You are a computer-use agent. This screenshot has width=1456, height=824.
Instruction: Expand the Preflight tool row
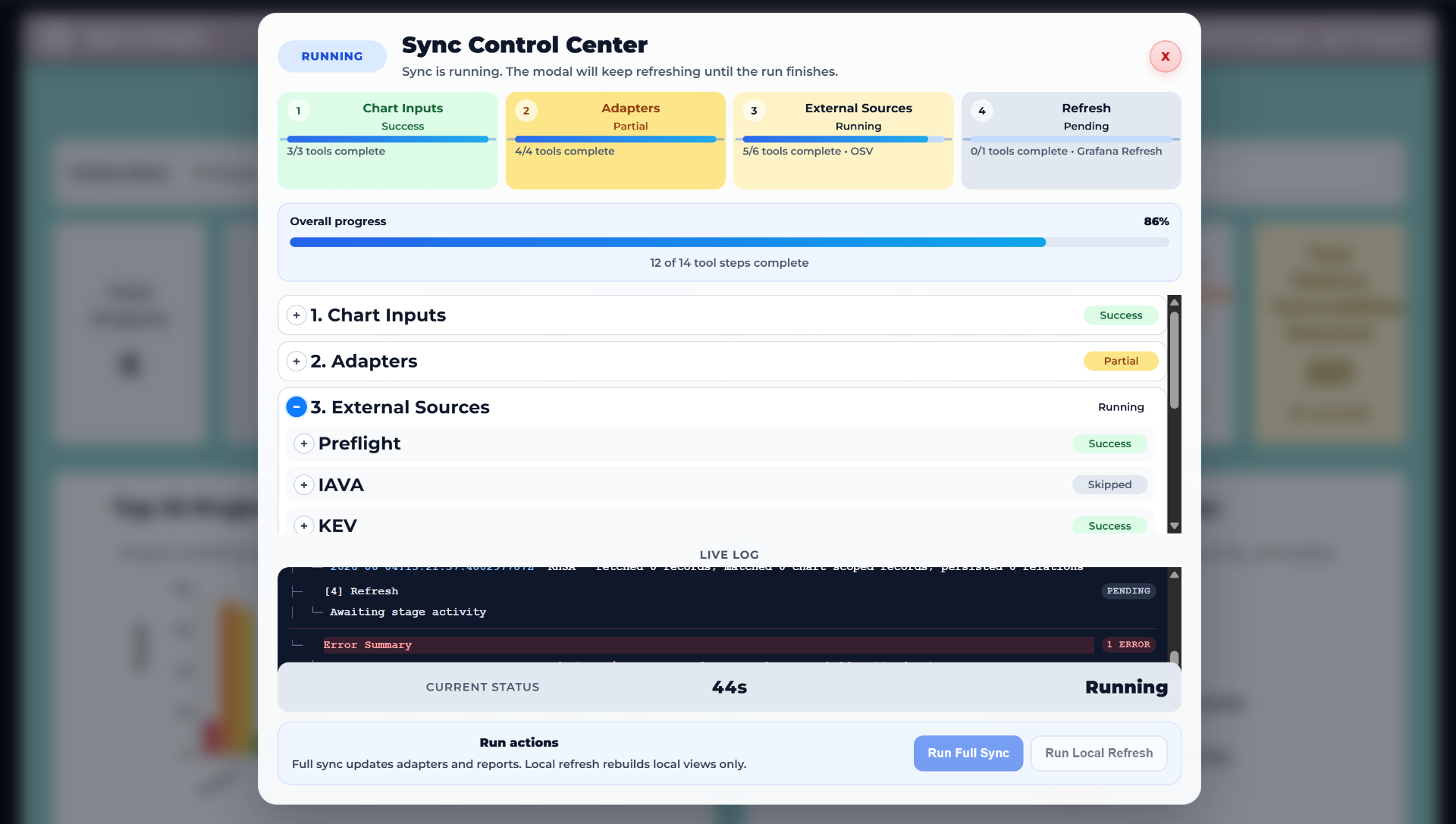[304, 443]
